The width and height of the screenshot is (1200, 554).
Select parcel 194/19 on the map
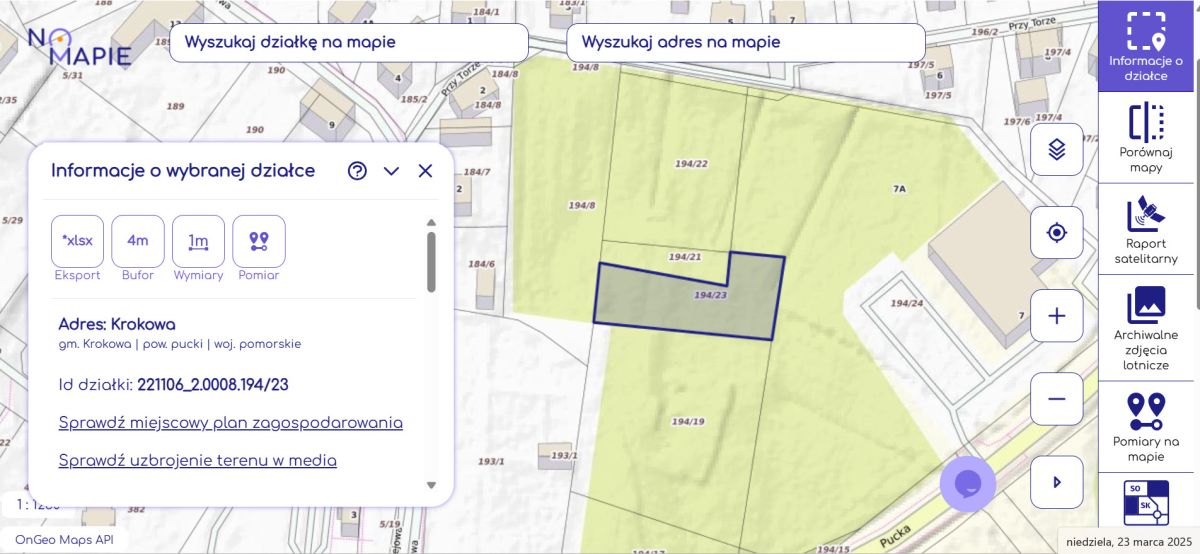[689, 422]
